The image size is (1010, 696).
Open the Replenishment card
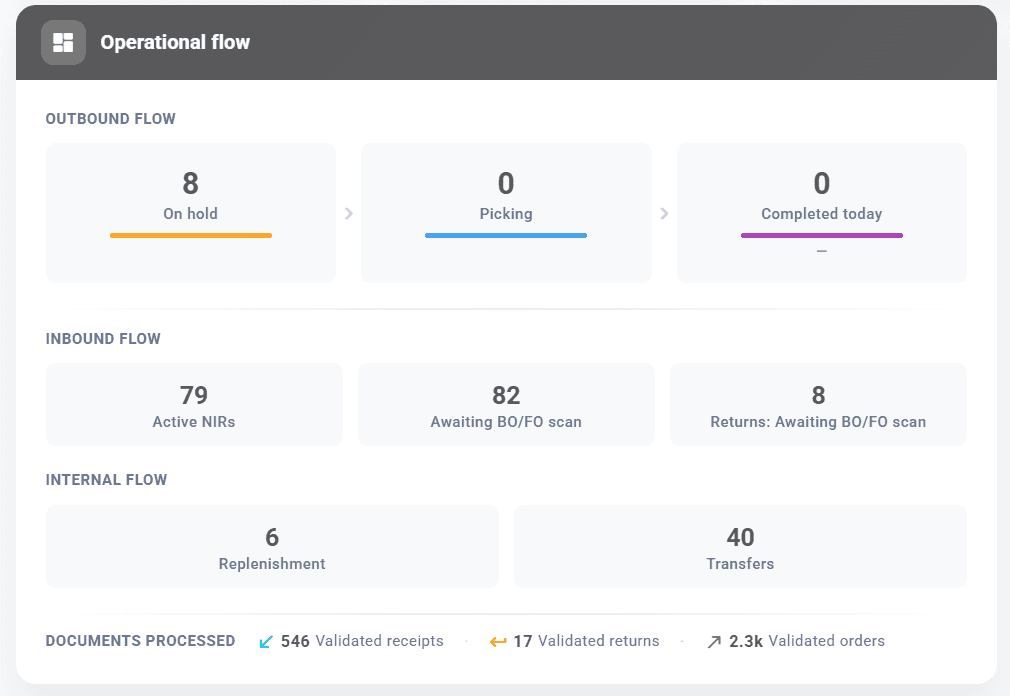point(272,546)
